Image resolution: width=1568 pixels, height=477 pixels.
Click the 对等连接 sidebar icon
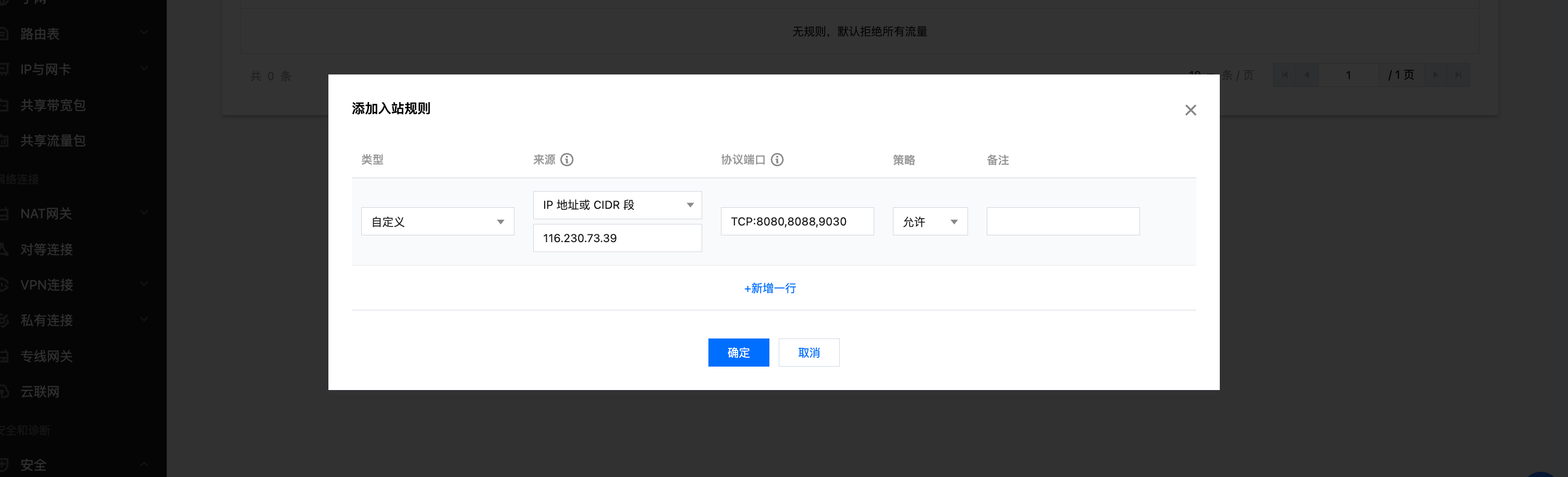[4, 249]
